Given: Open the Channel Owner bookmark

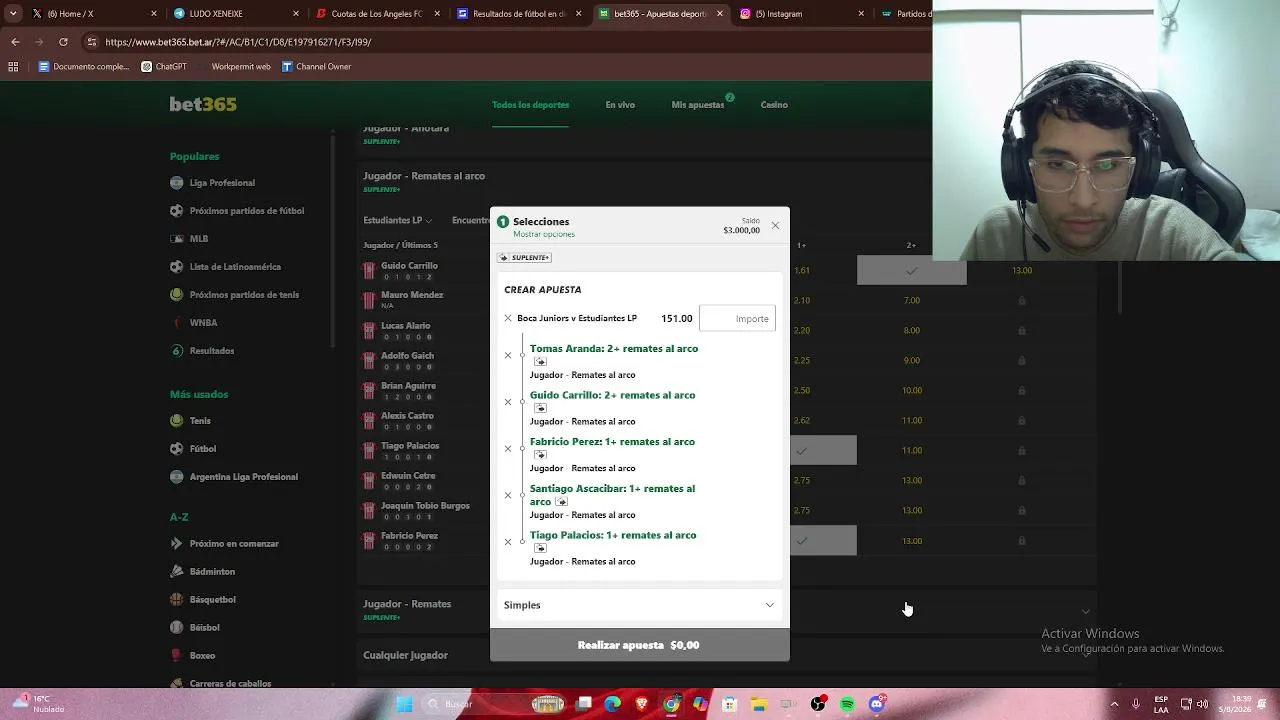Looking at the screenshot, I should tap(317, 67).
